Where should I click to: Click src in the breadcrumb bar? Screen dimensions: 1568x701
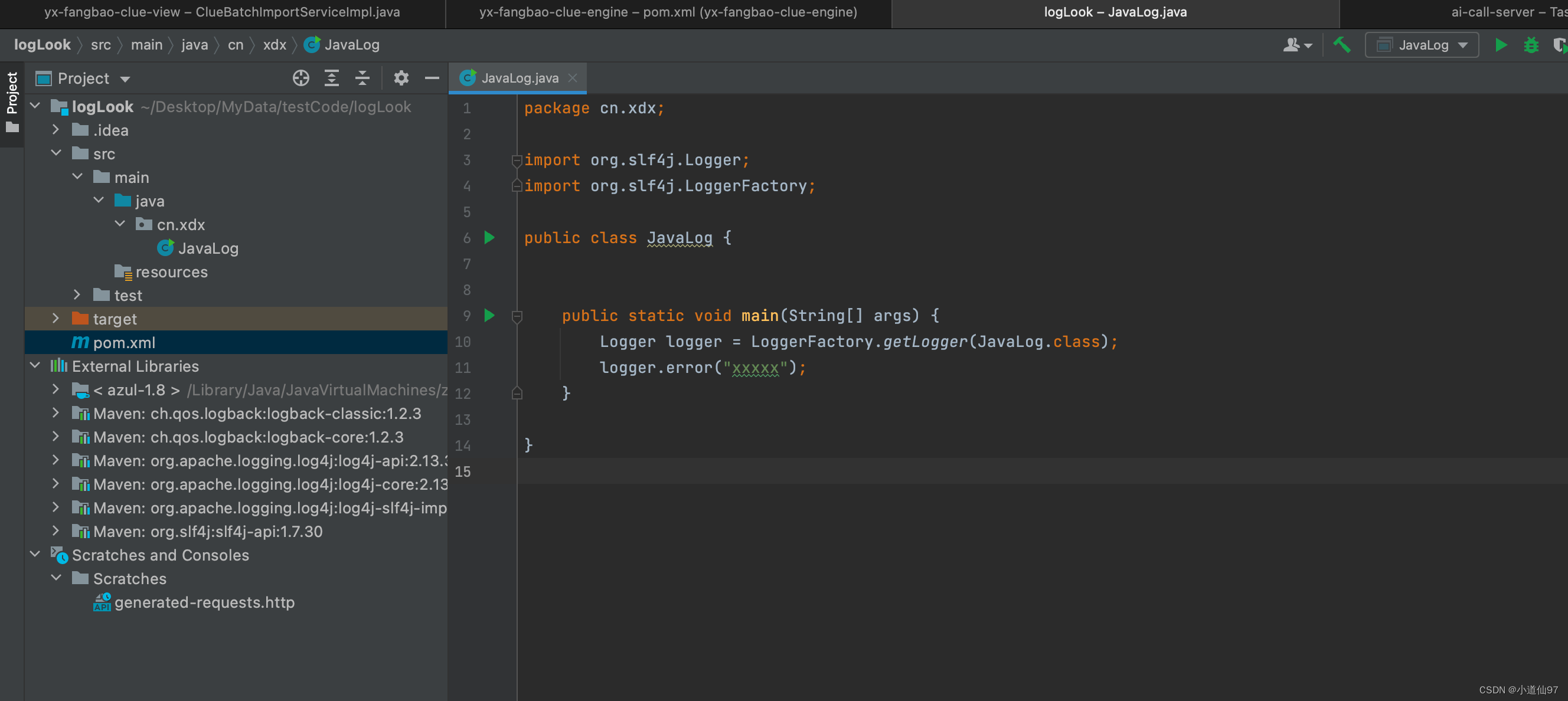[x=101, y=44]
